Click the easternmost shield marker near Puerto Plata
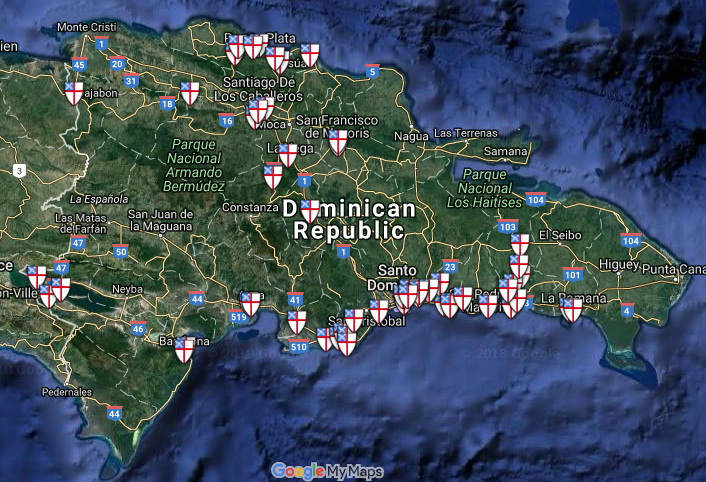This screenshot has height=482, width=706. [310, 55]
